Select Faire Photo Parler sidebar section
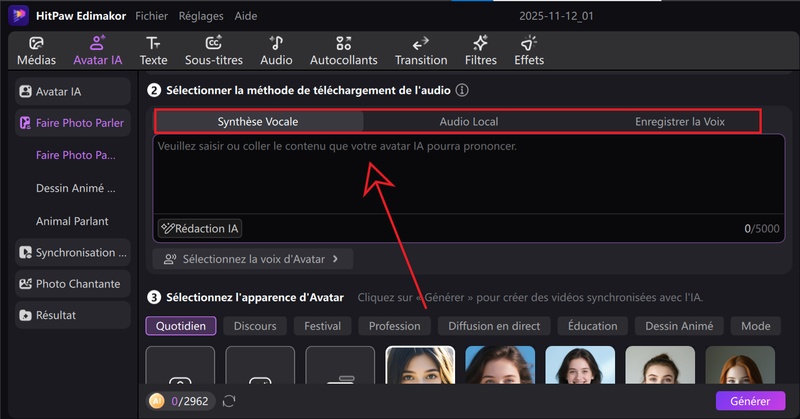Screen dimensions: 800x419 [x=73, y=123]
